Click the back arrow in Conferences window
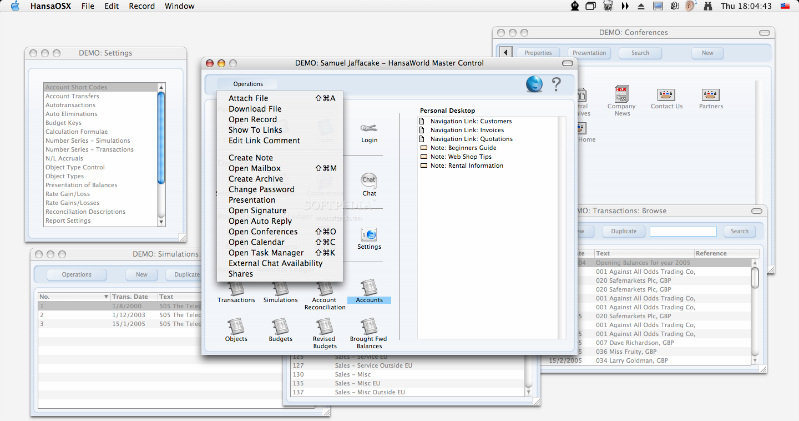 [x=505, y=52]
